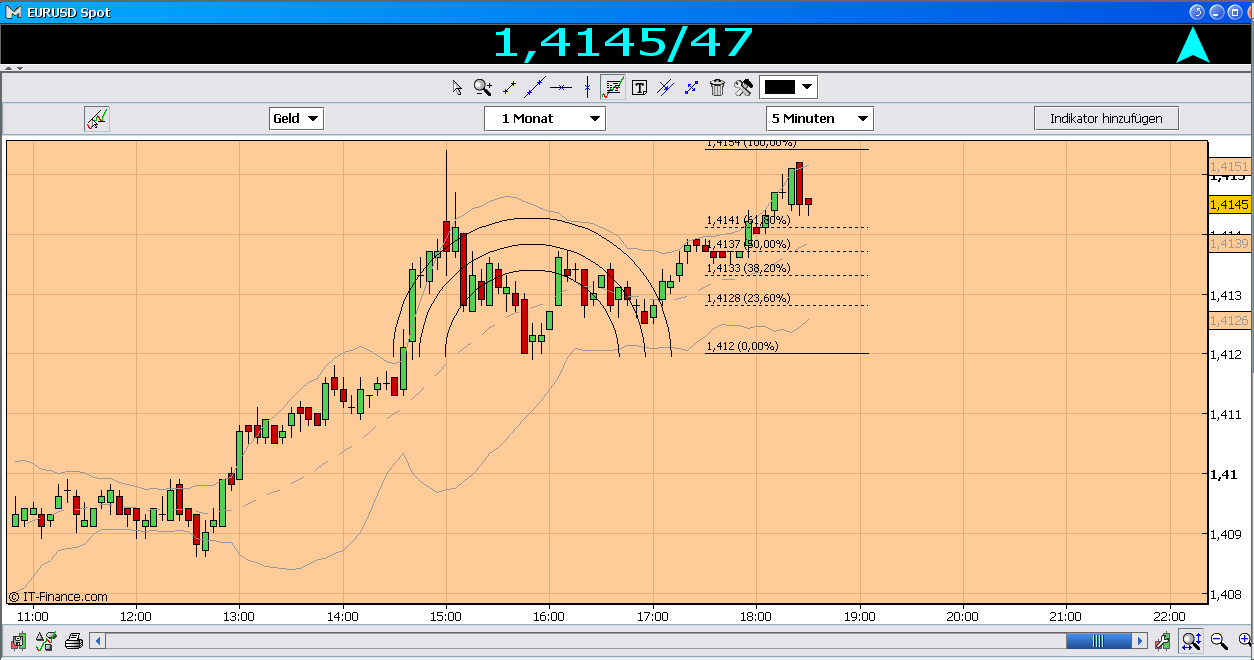Choose the vertical line drawing tool
The height and width of the screenshot is (660, 1254).
pos(587,88)
